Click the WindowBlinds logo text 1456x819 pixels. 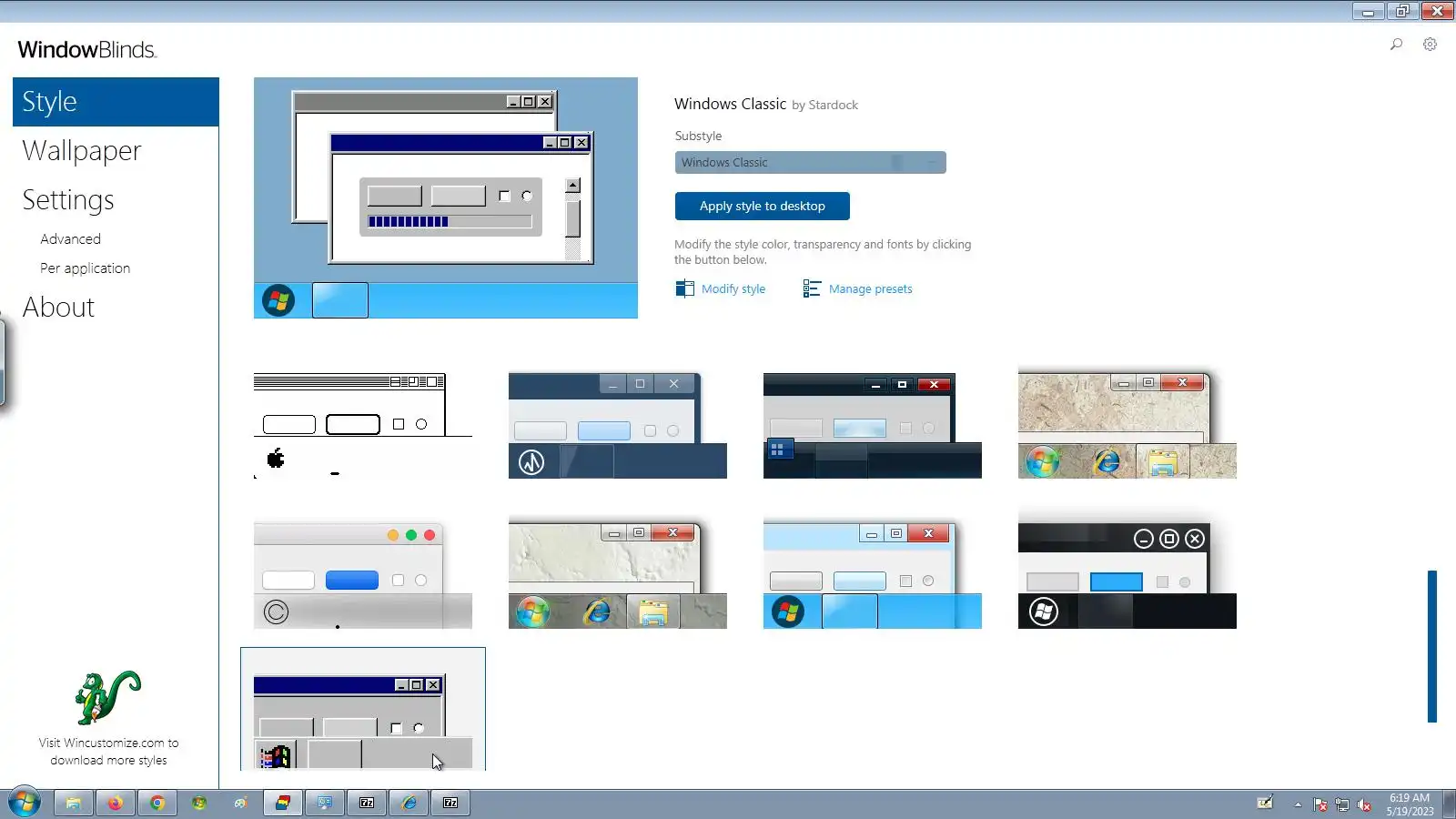pyautogui.click(x=87, y=50)
